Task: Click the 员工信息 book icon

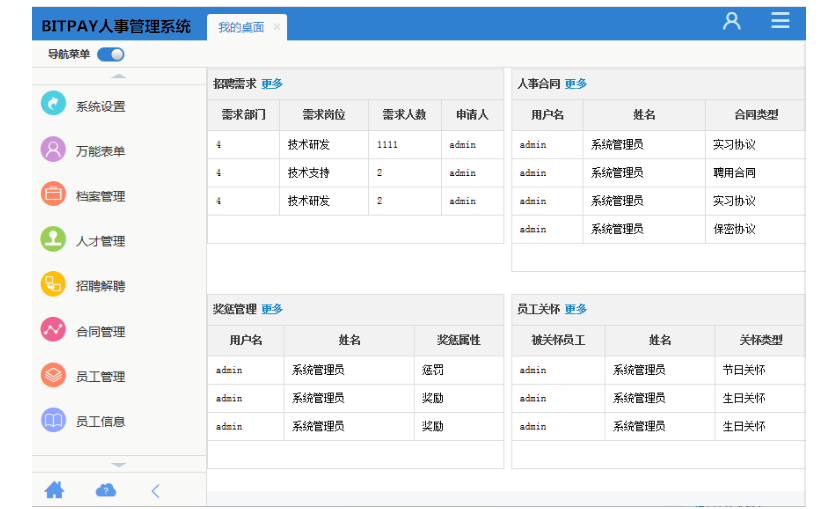Action: 53,420
